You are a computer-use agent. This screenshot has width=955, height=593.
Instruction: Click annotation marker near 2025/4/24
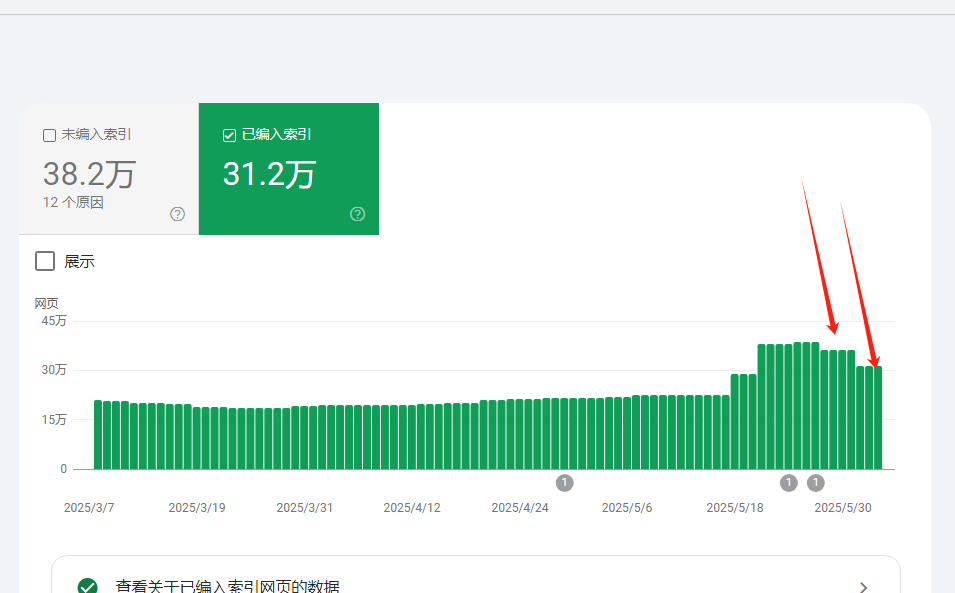564,483
